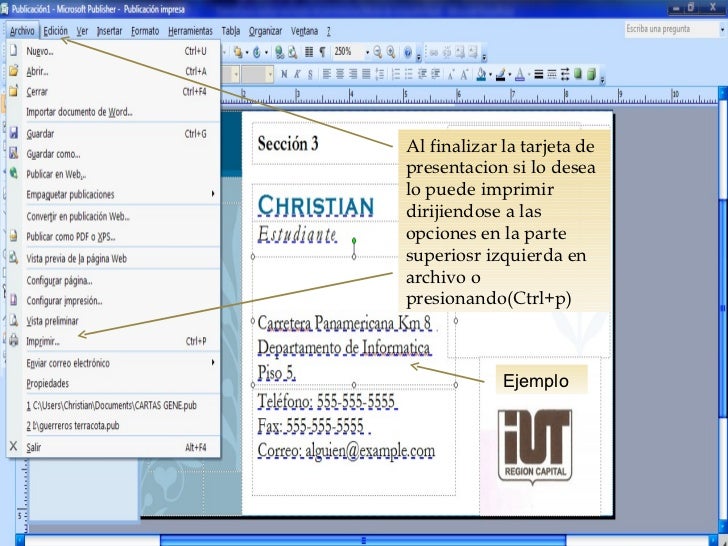Click the decrease indent icon
The height and width of the screenshot is (546, 728).
tap(422, 74)
